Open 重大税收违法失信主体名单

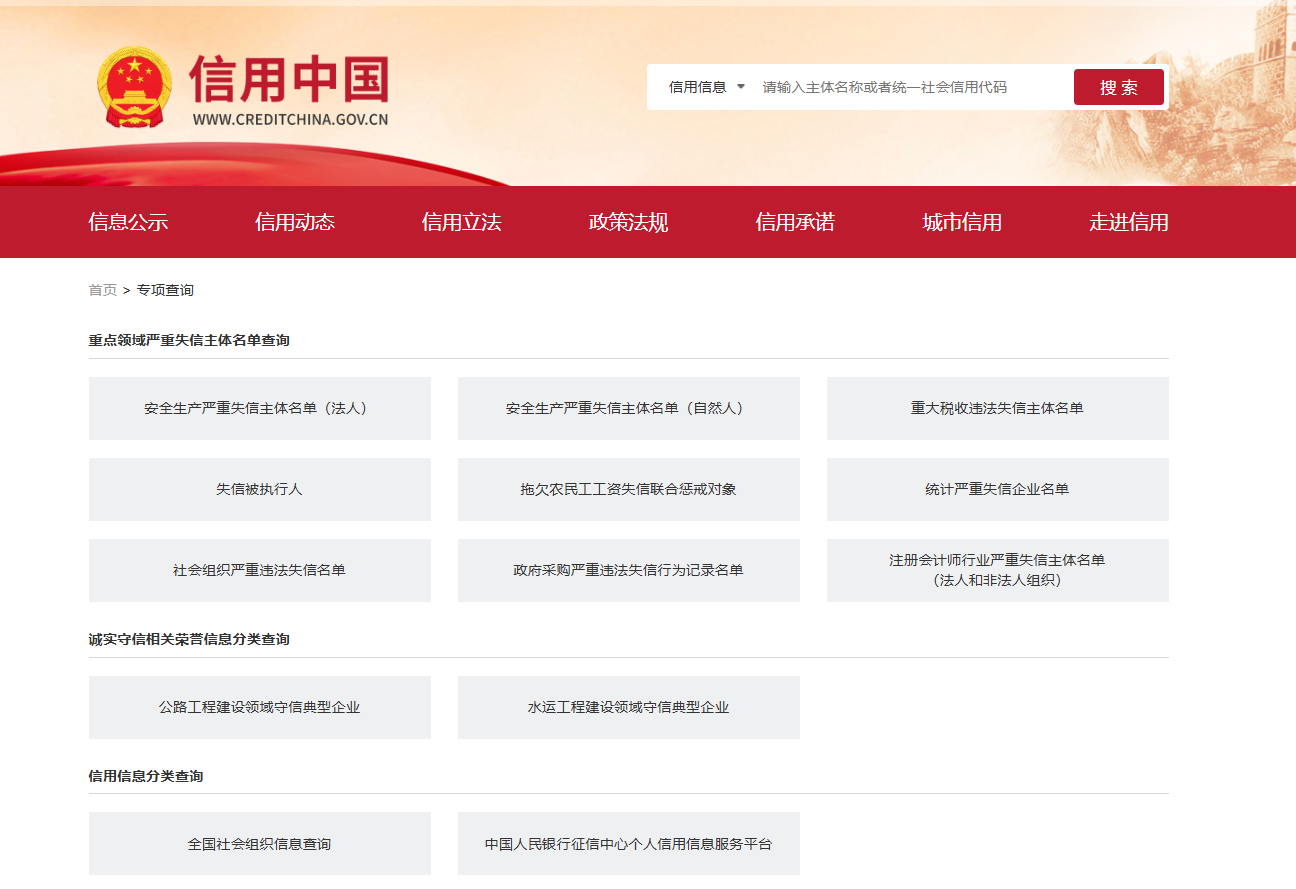pos(998,408)
